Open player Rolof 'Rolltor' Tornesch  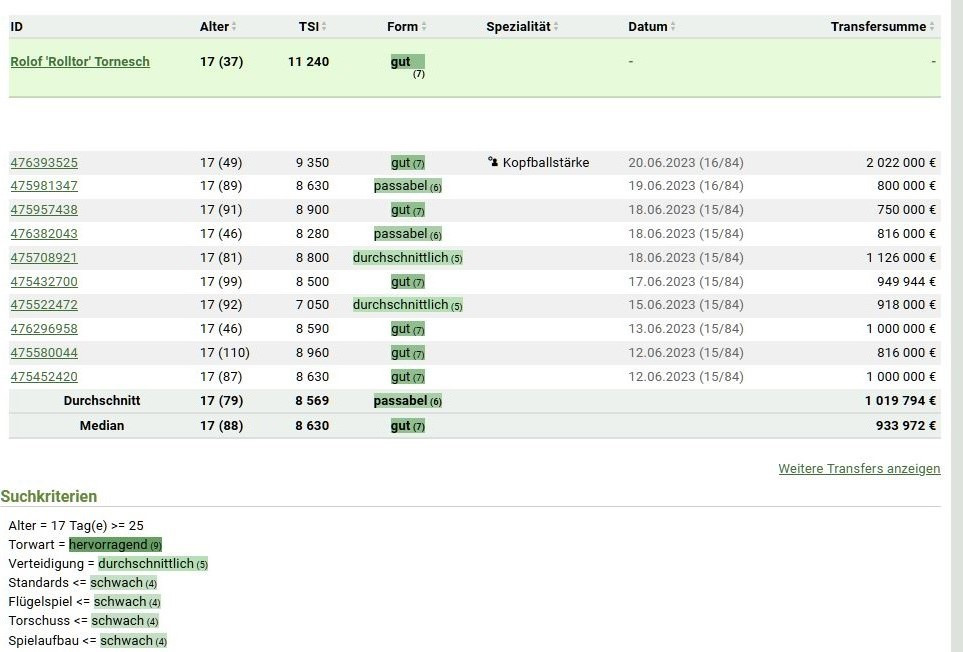point(80,61)
